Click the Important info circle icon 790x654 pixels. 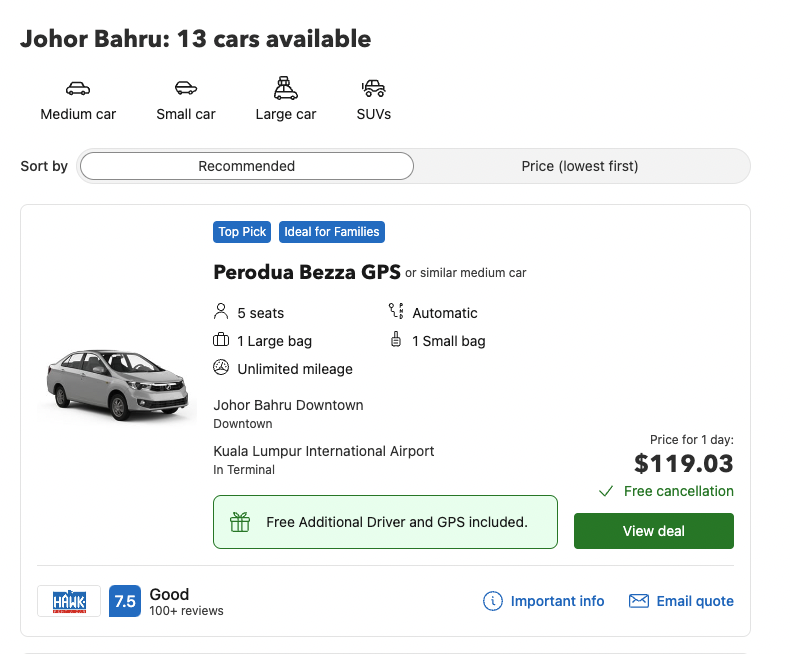(492, 601)
